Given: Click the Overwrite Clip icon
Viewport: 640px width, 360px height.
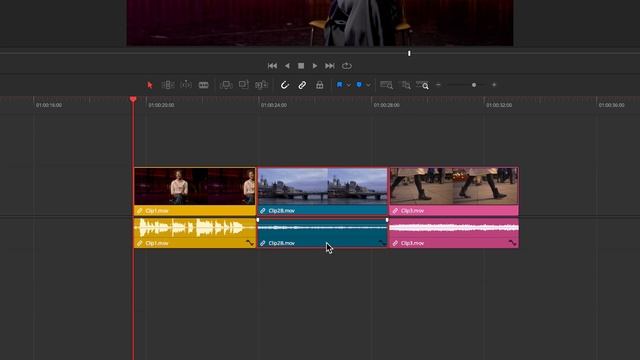Looking at the screenshot, I should pos(244,84).
